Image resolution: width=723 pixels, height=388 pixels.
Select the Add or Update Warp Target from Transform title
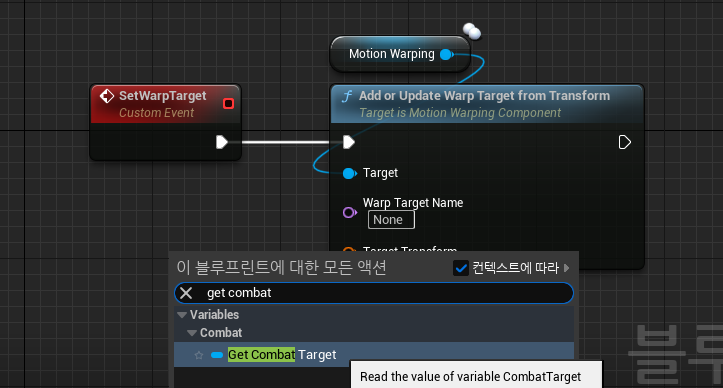(x=485, y=96)
